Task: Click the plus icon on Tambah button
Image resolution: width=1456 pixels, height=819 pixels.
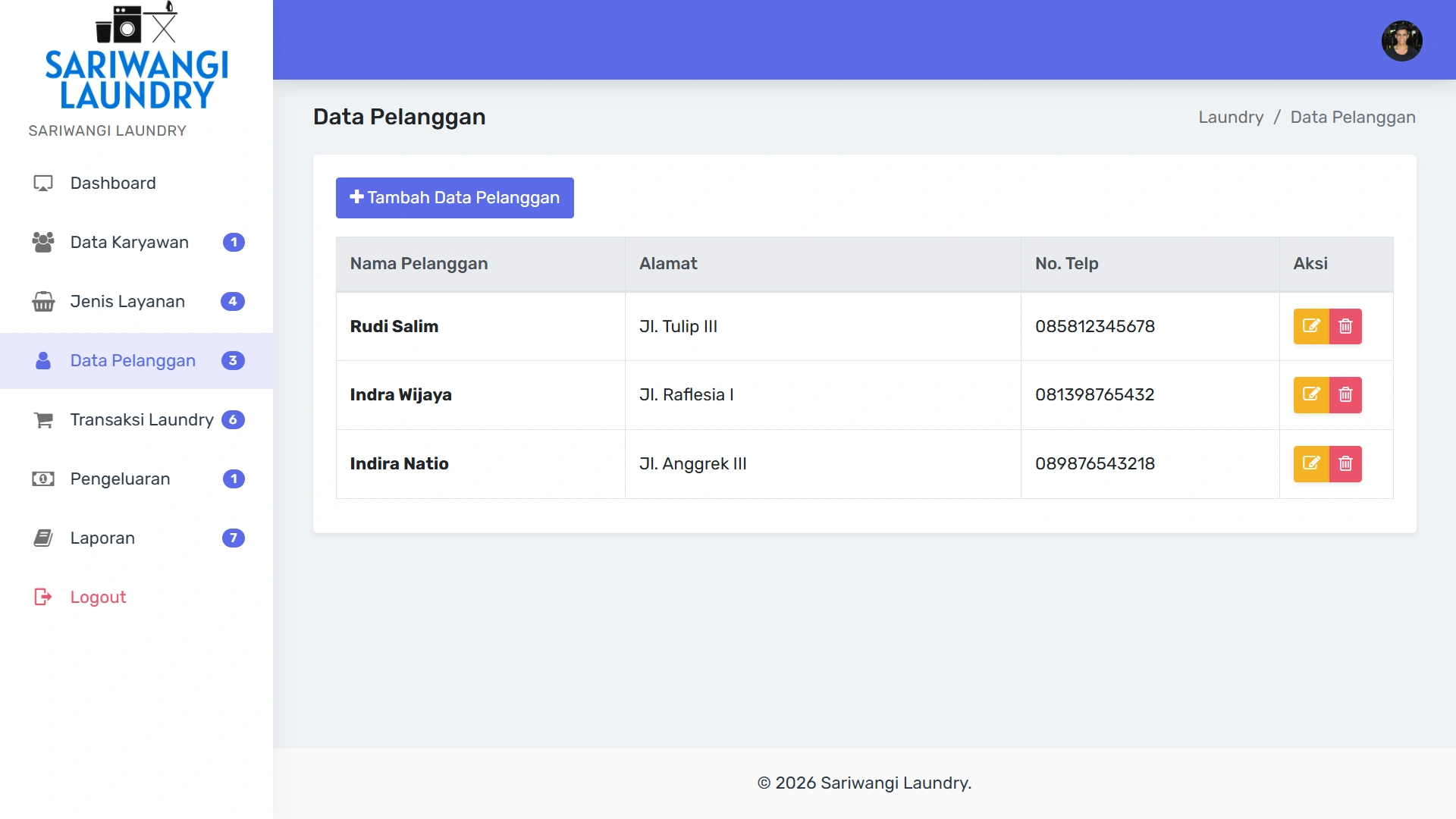Action: tap(356, 197)
